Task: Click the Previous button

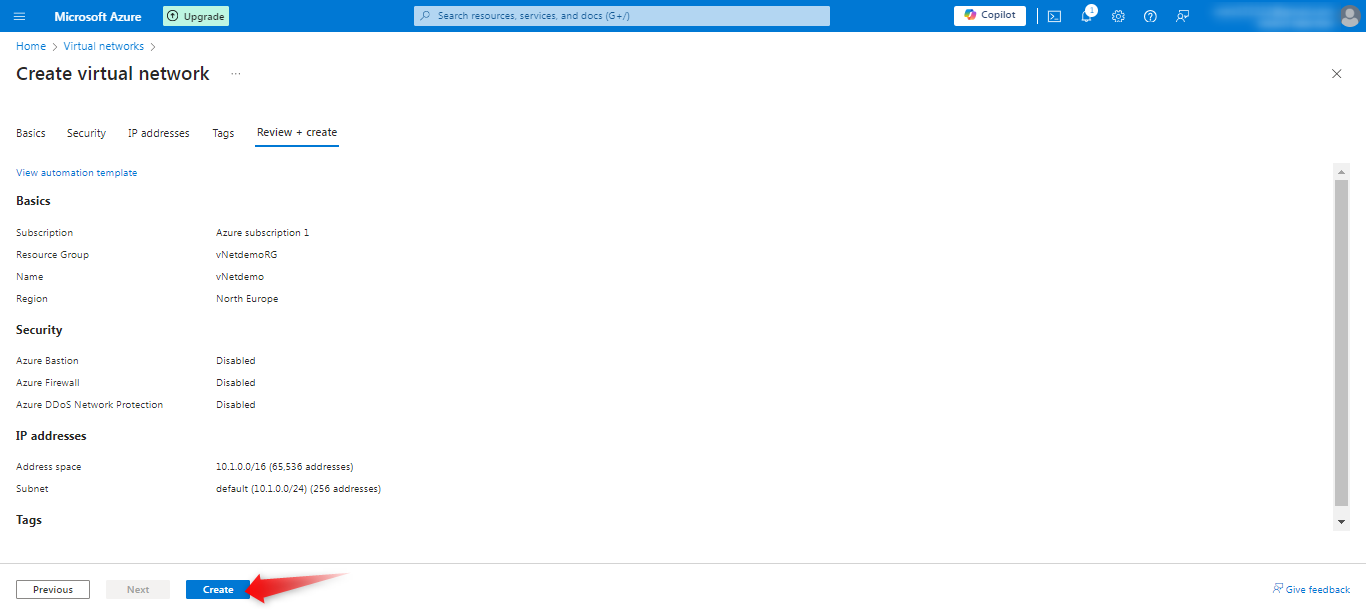Action: point(53,590)
